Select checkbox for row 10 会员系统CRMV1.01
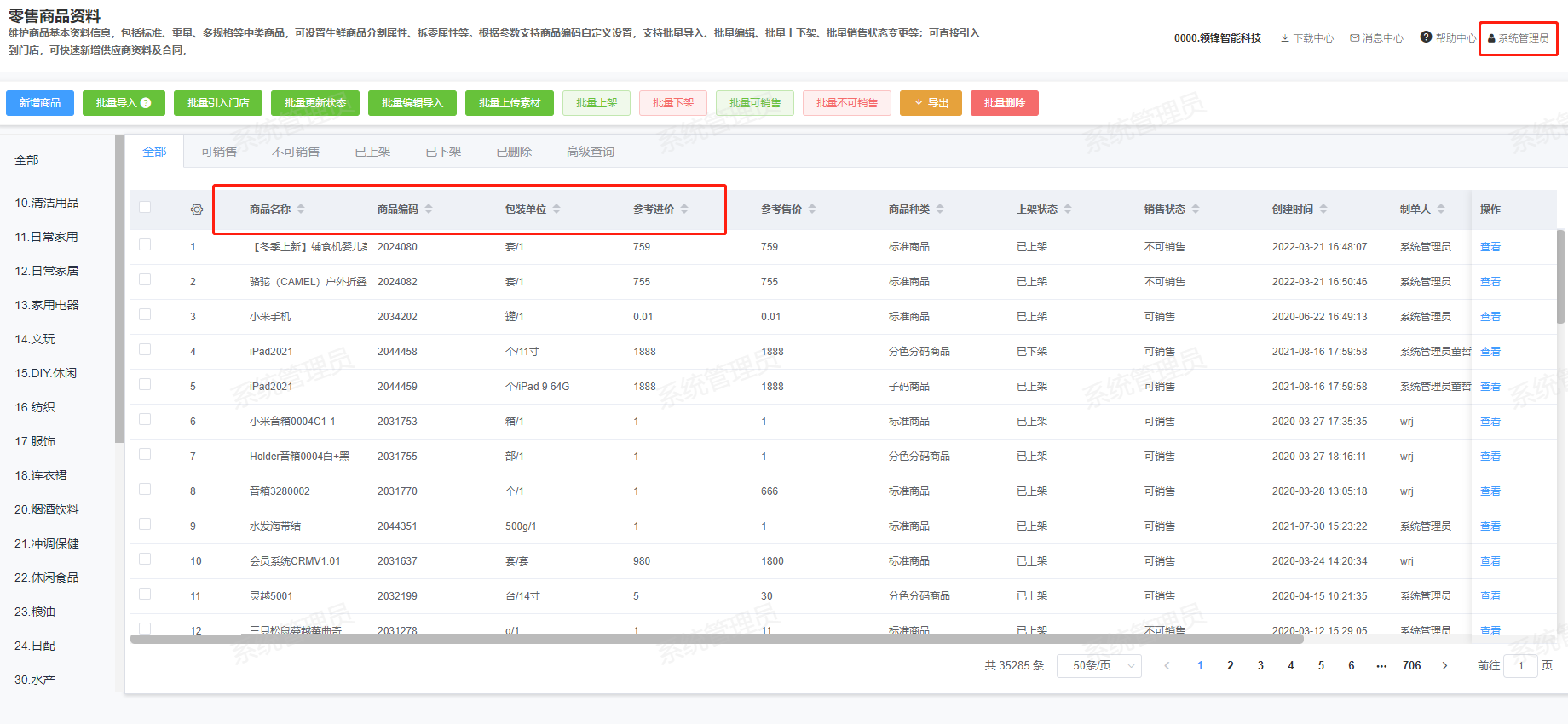 [x=145, y=560]
